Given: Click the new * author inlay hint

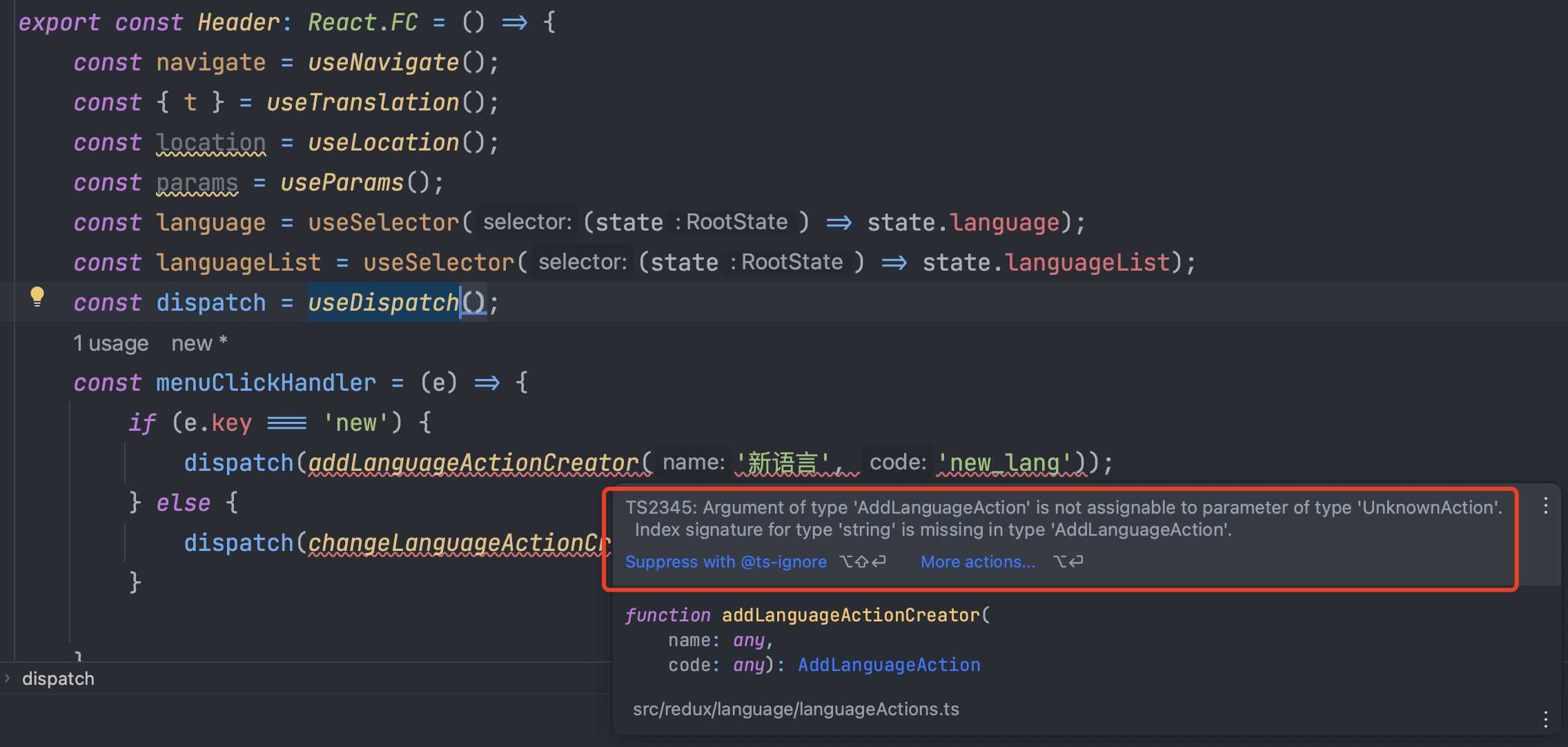Looking at the screenshot, I should click(x=199, y=343).
